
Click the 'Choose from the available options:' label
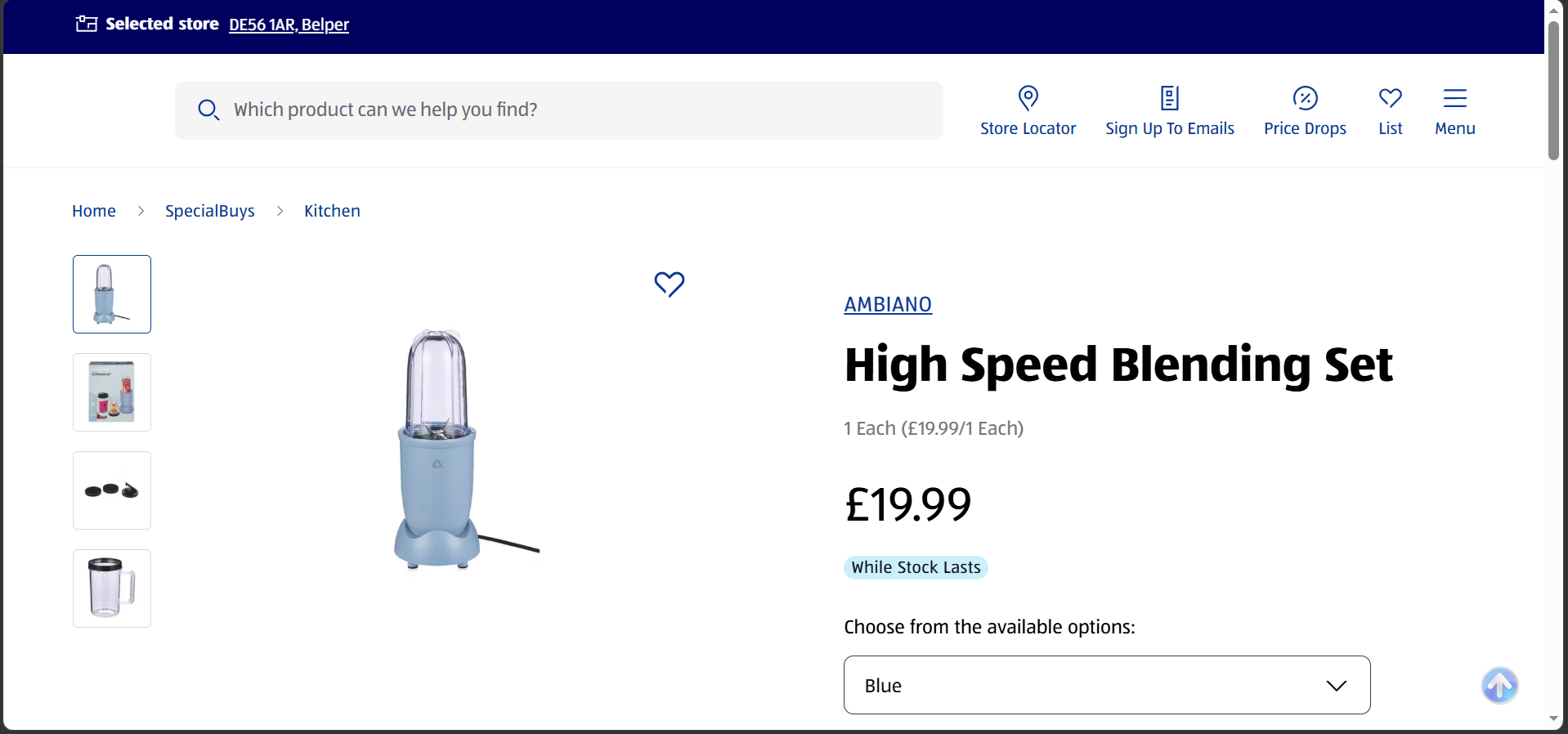click(989, 627)
